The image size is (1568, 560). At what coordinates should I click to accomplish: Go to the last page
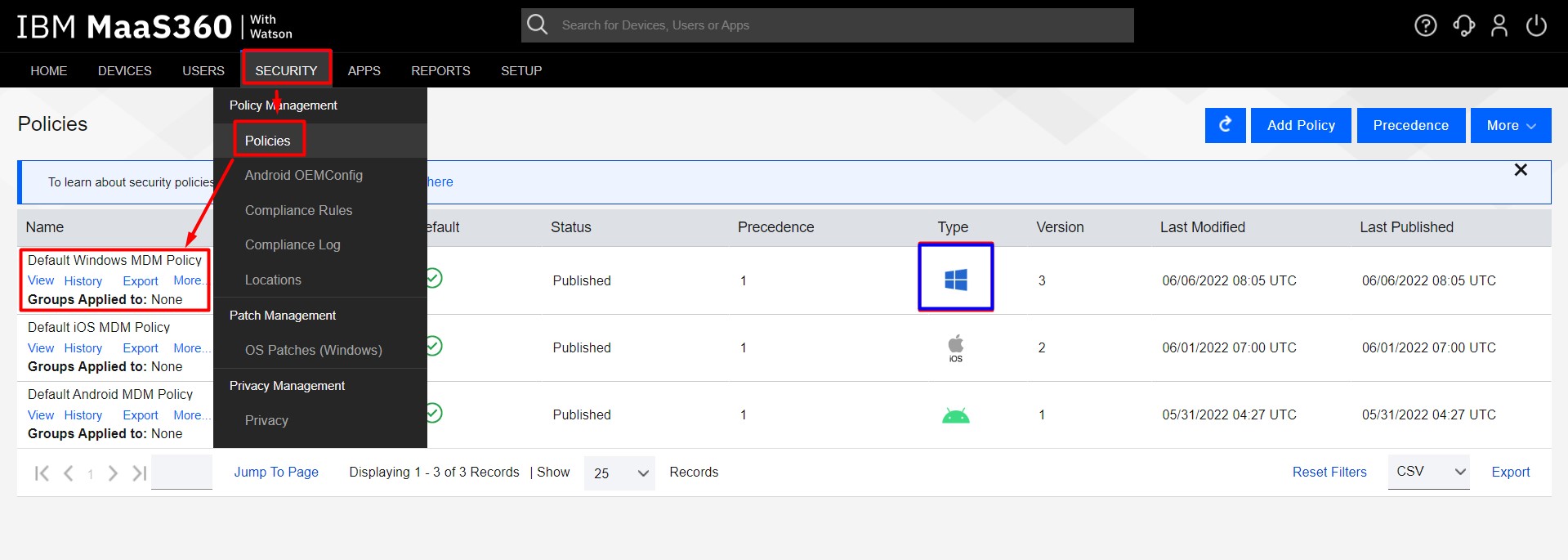click(x=140, y=473)
